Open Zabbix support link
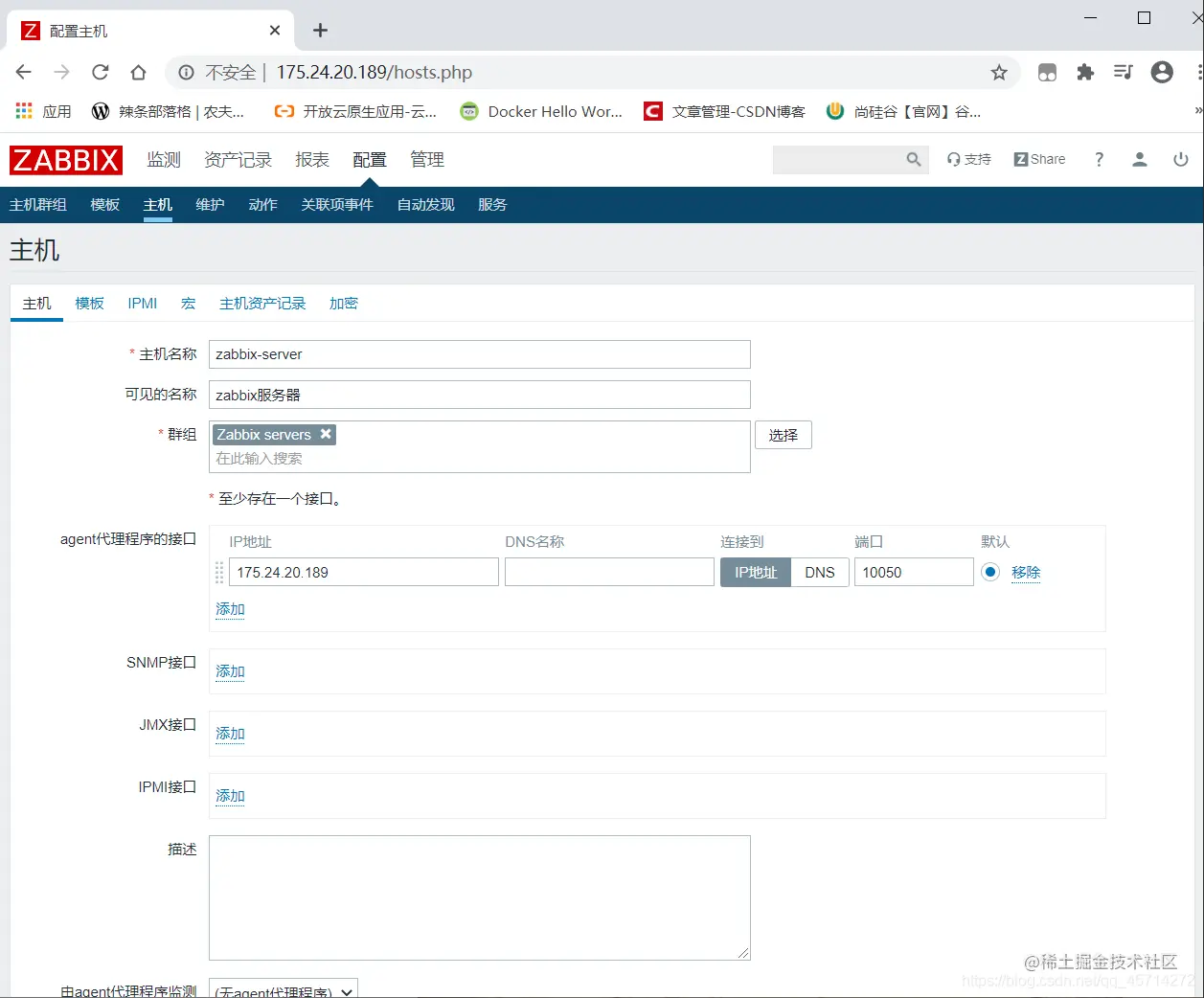This screenshot has height=998, width=1204. coord(969,159)
